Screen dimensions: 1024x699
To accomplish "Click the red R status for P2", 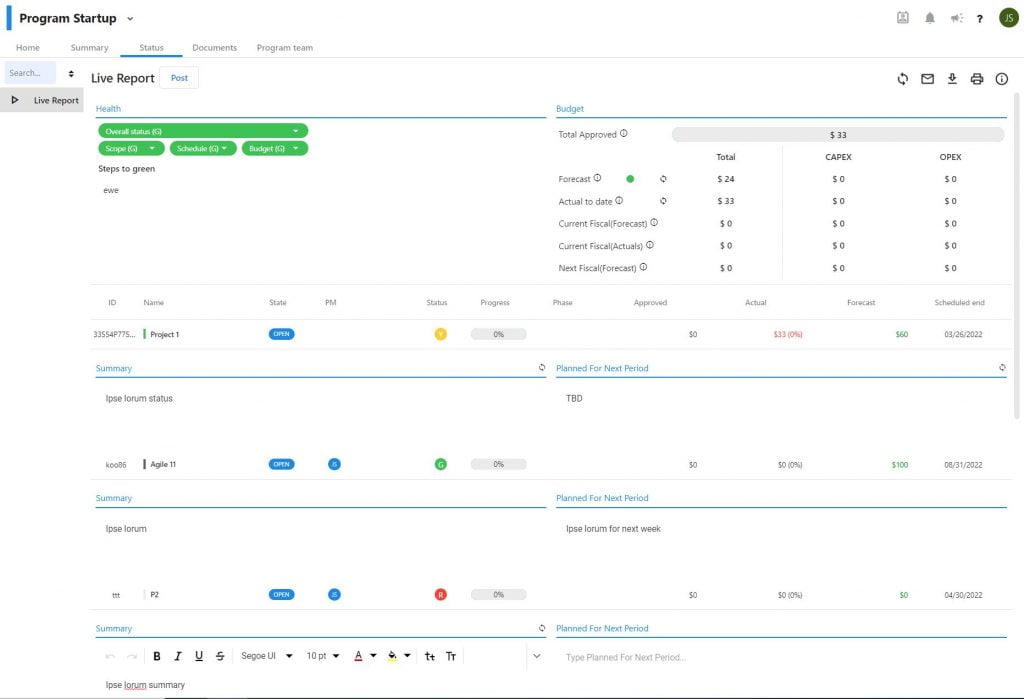I will click(441, 594).
